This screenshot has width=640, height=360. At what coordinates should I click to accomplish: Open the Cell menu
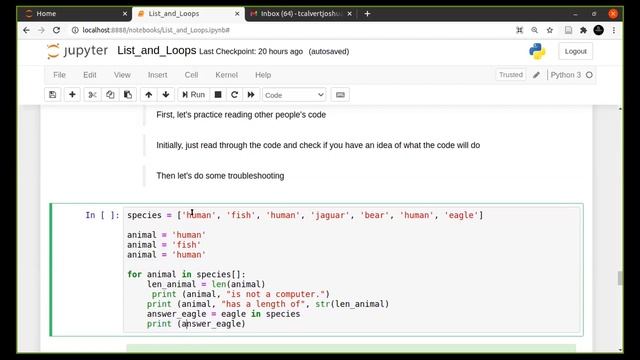pyautogui.click(x=191, y=75)
